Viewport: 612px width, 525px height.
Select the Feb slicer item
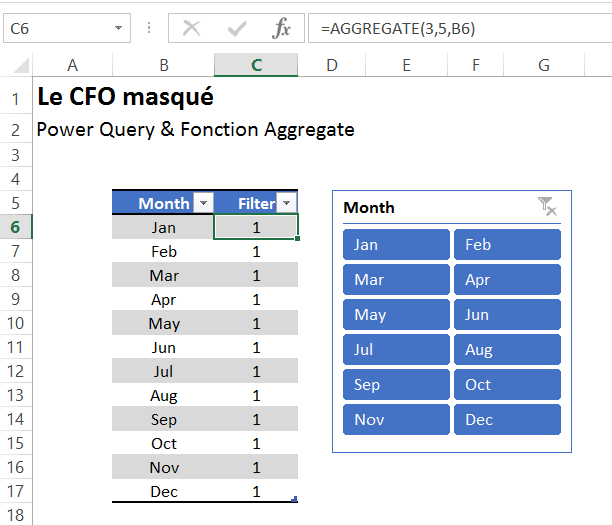507,245
